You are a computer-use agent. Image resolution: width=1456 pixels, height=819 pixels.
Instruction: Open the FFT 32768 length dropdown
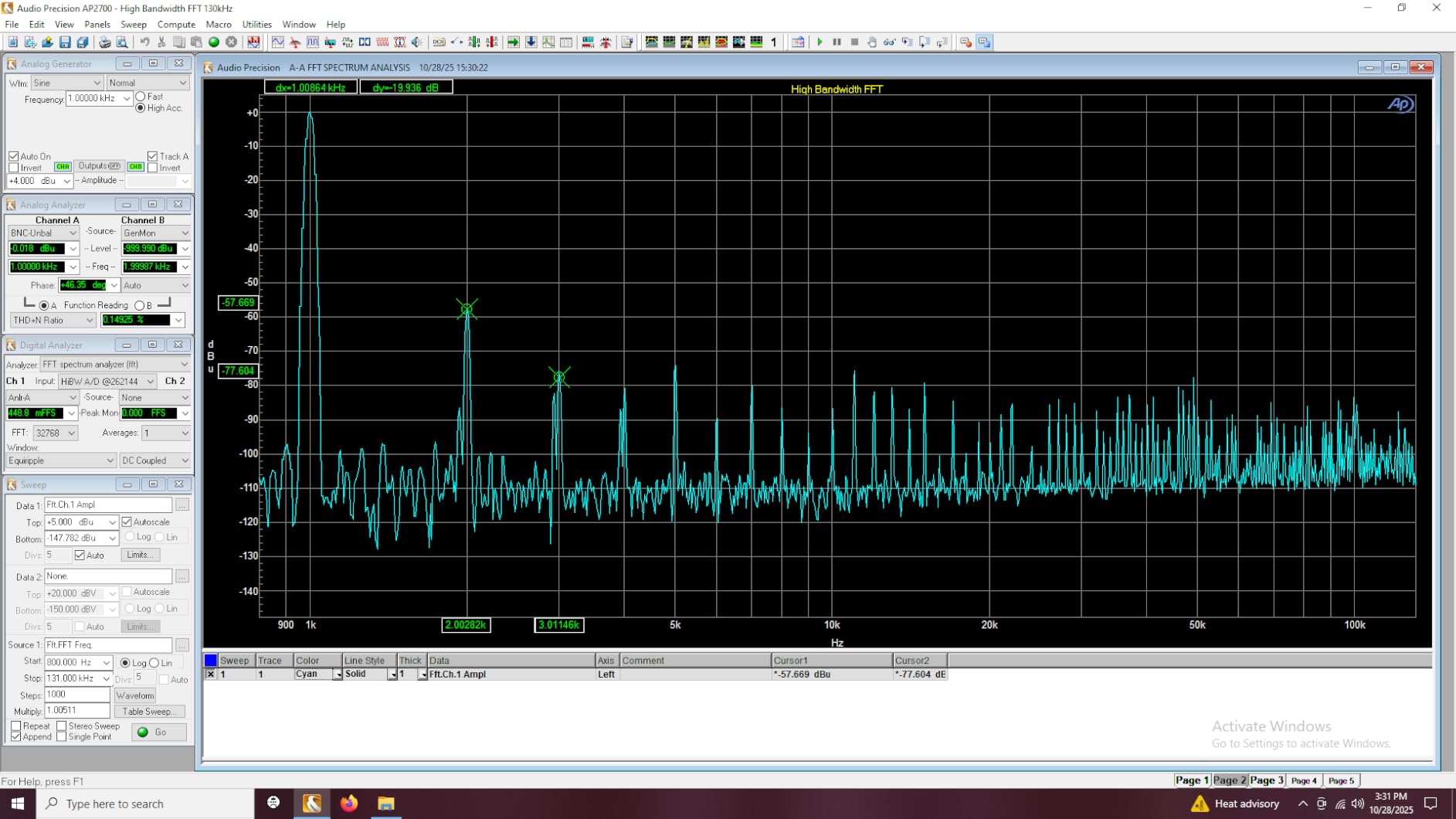pyautogui.click(x=55, y=433)
